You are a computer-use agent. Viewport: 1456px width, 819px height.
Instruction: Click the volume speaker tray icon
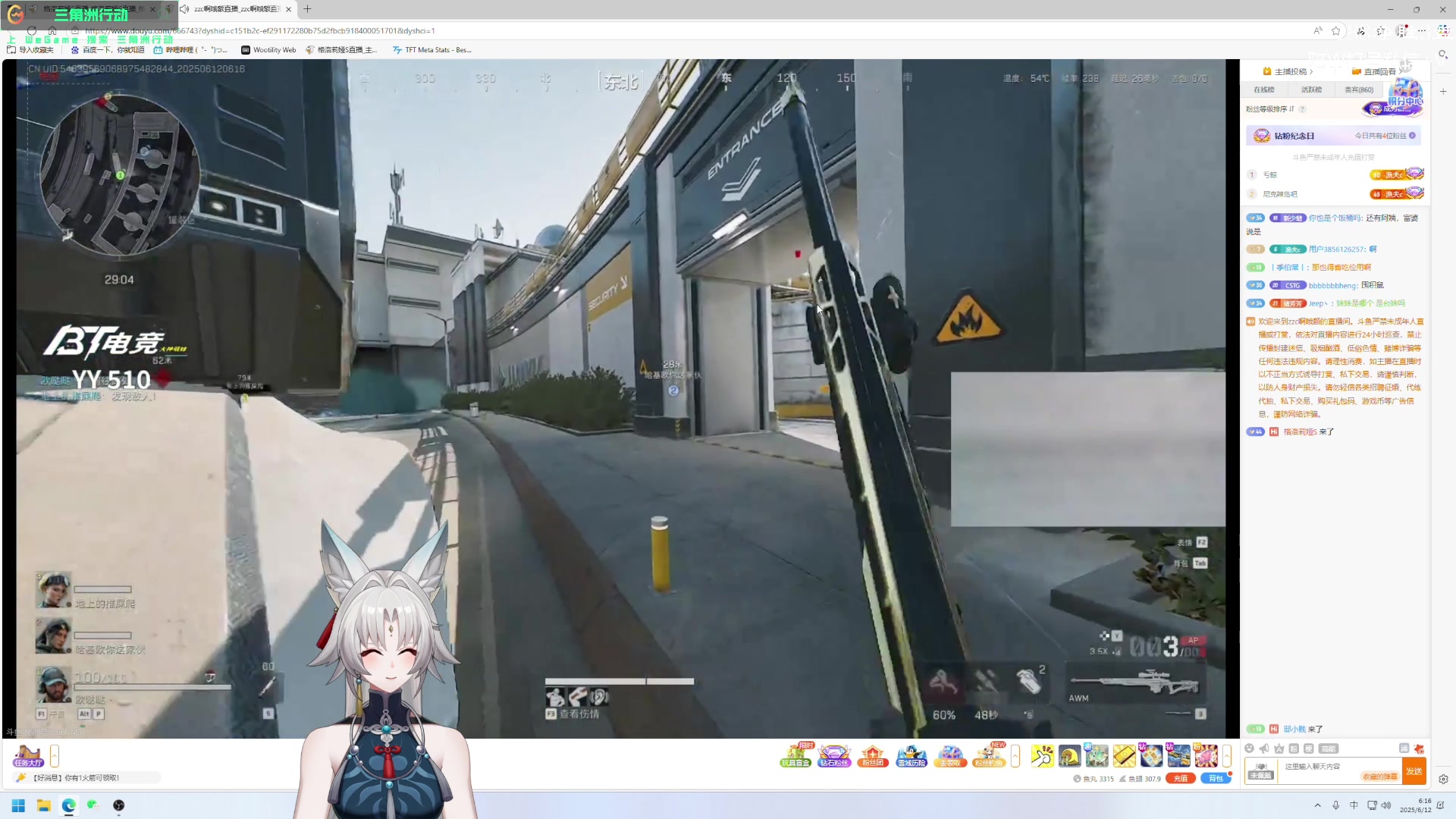tap(1386, 805)
